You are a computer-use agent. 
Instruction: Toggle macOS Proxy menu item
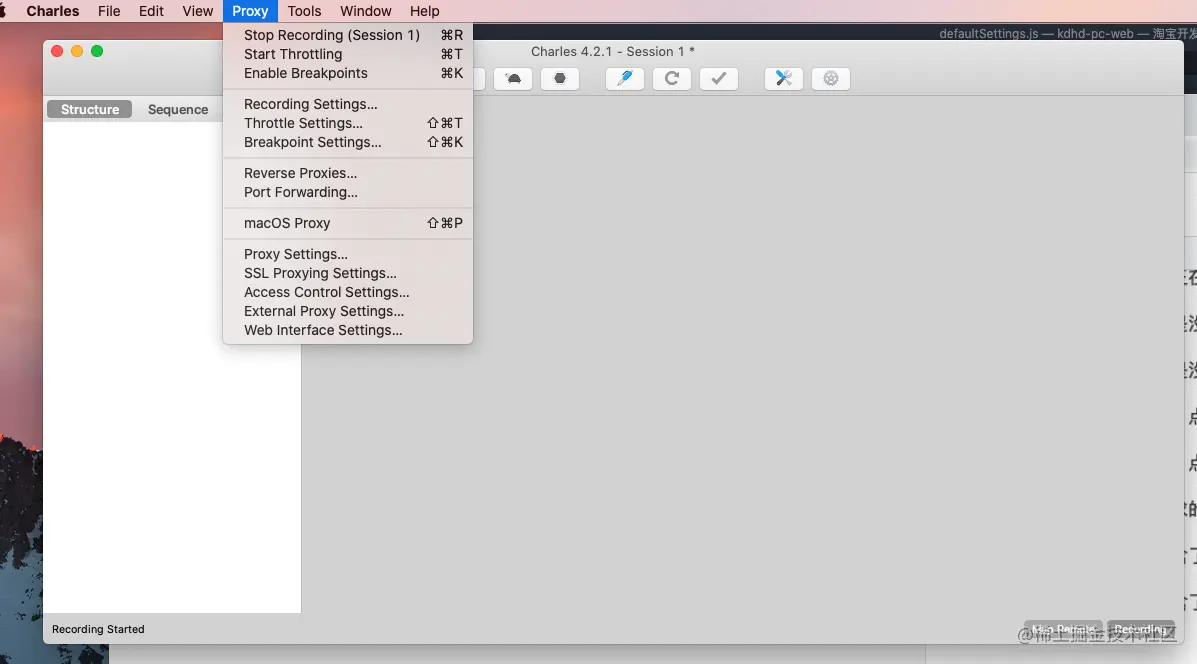pyautogui.click(x=348, y=223)
